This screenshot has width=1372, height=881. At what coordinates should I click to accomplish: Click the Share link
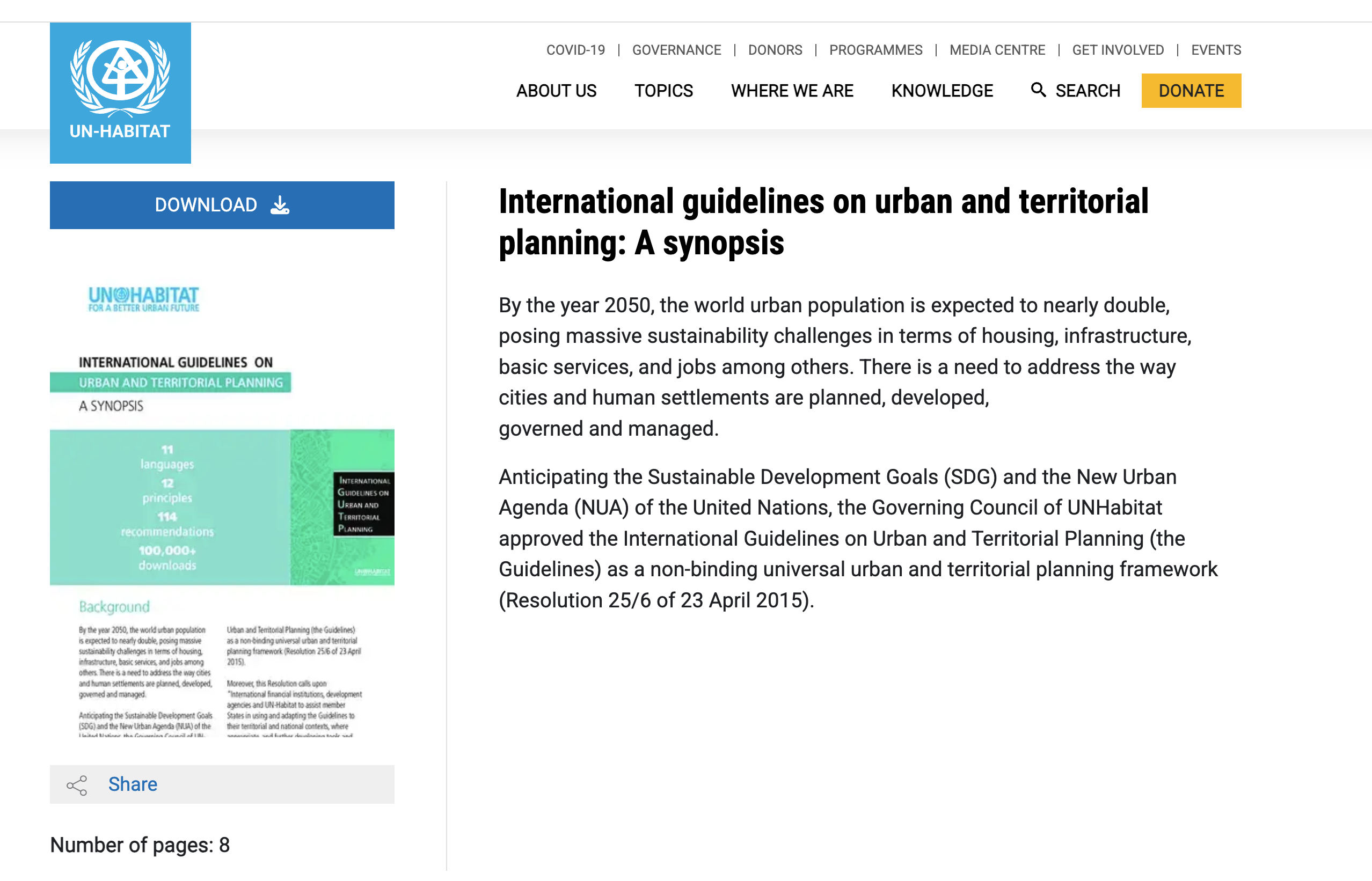133,784
